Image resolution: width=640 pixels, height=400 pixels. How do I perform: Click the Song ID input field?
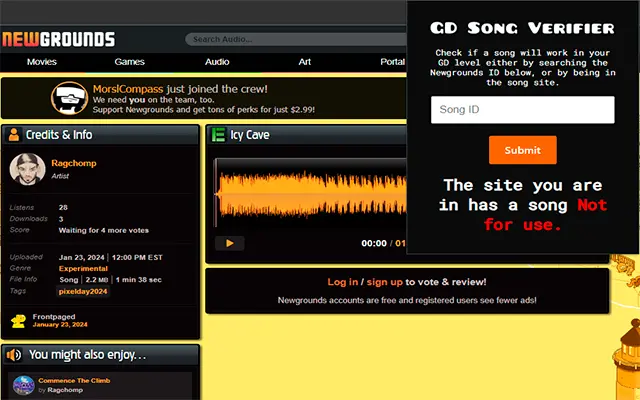click(522, 110)
